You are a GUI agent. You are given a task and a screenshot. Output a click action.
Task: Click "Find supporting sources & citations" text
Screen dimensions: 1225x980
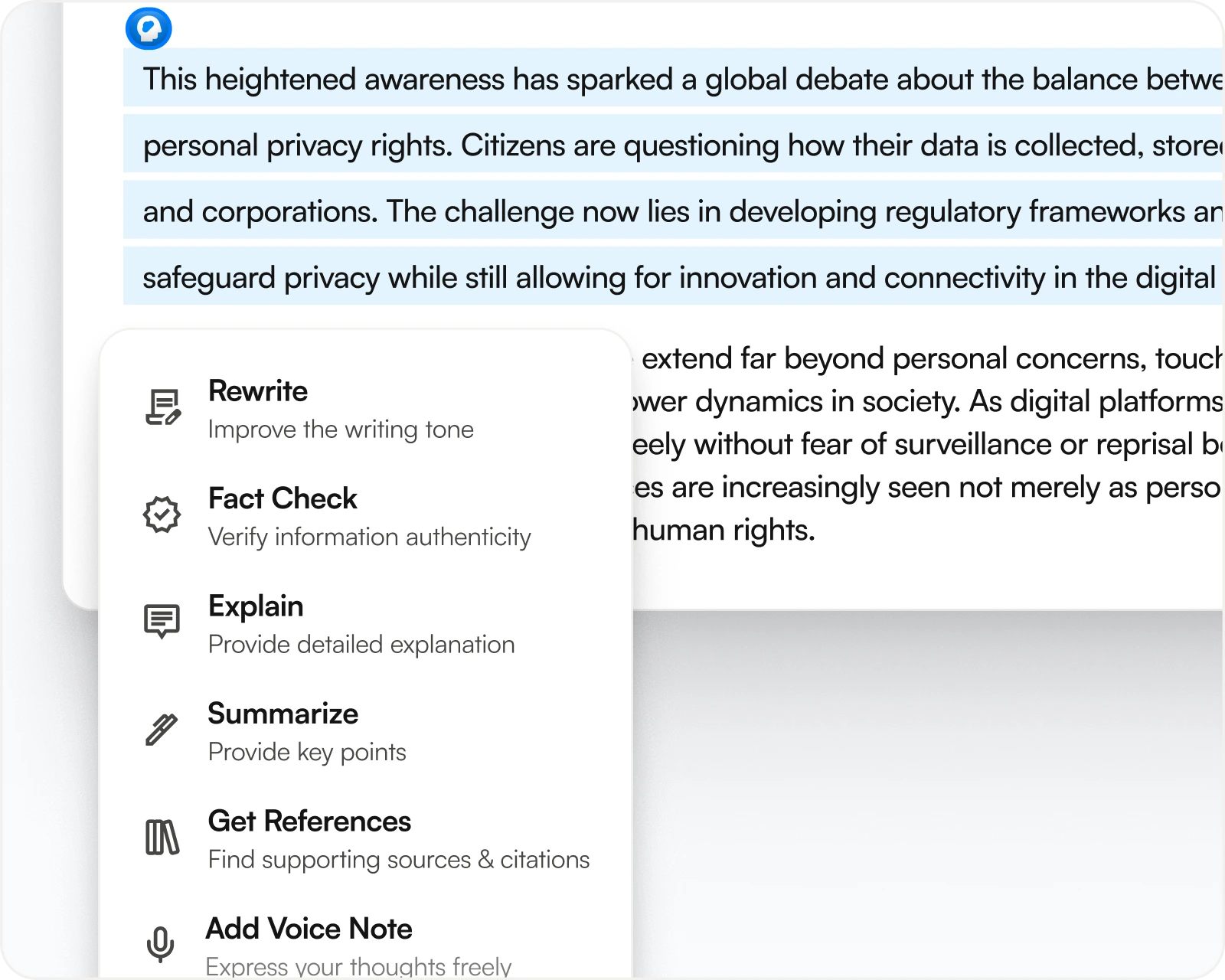399,860
